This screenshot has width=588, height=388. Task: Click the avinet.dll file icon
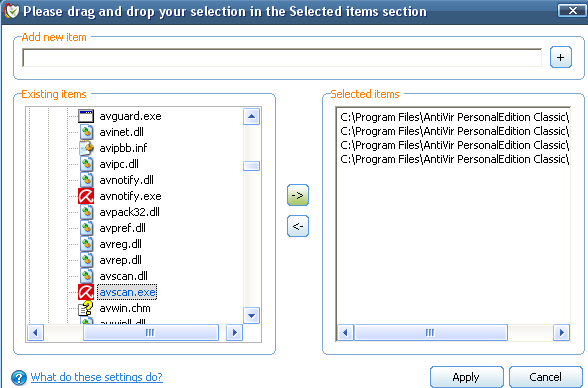pyautogui.click(x=87, y=132)
